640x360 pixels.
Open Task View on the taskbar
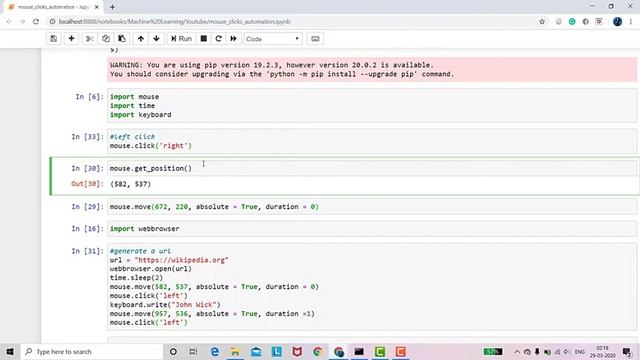(x=193, y=351)
